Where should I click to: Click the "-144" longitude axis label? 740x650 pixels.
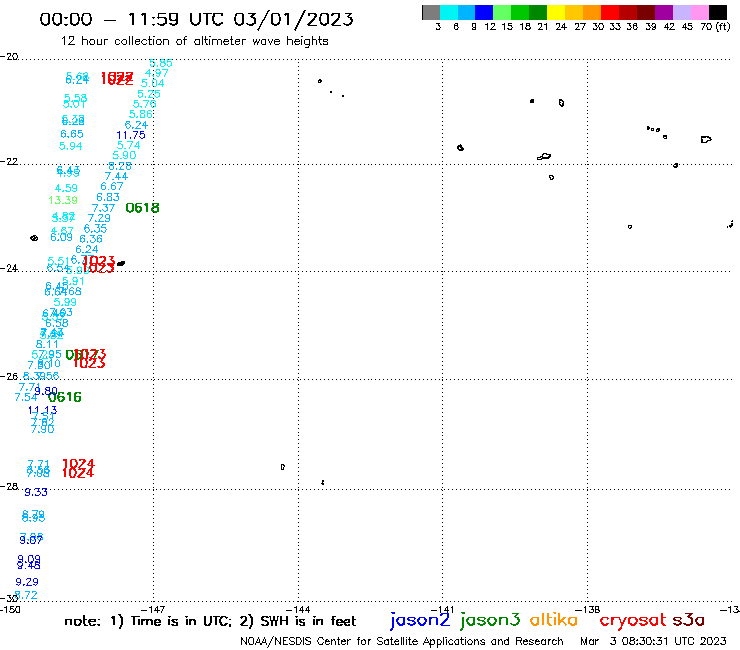click(x=298, y=609)
